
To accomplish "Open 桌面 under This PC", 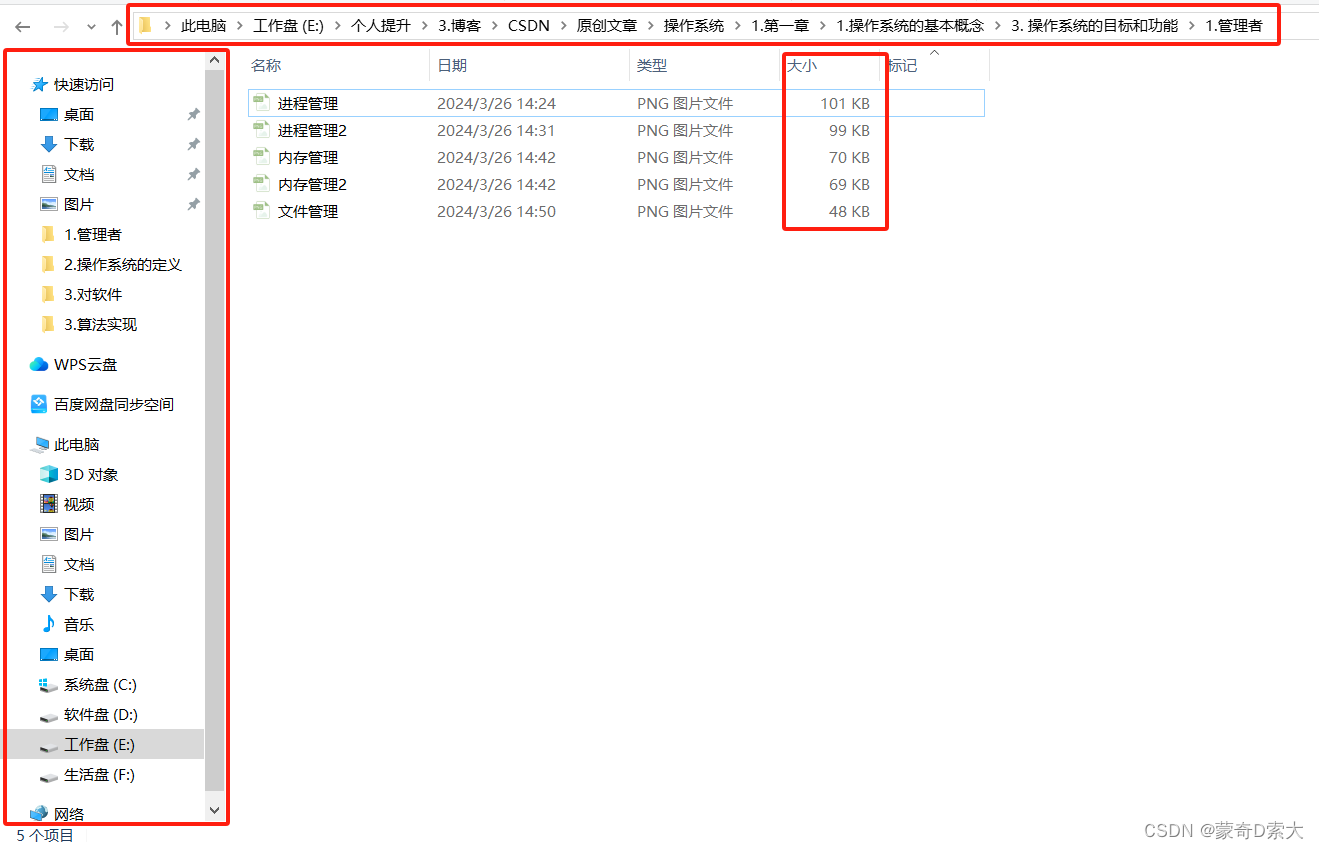I will click(79, 655).
